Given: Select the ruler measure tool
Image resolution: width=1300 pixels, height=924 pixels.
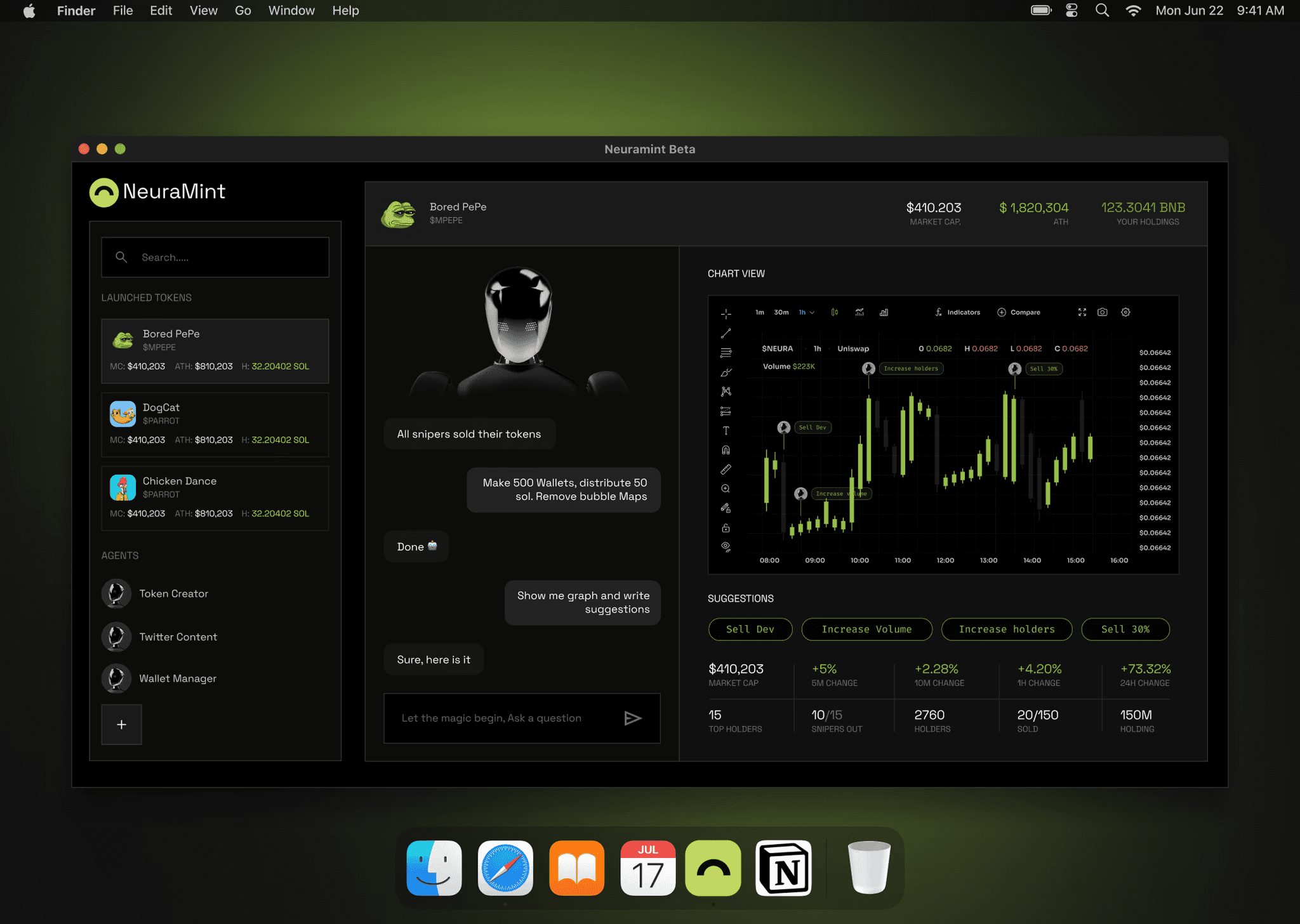Looking at the screenshot, I should (x=726, y=470).
